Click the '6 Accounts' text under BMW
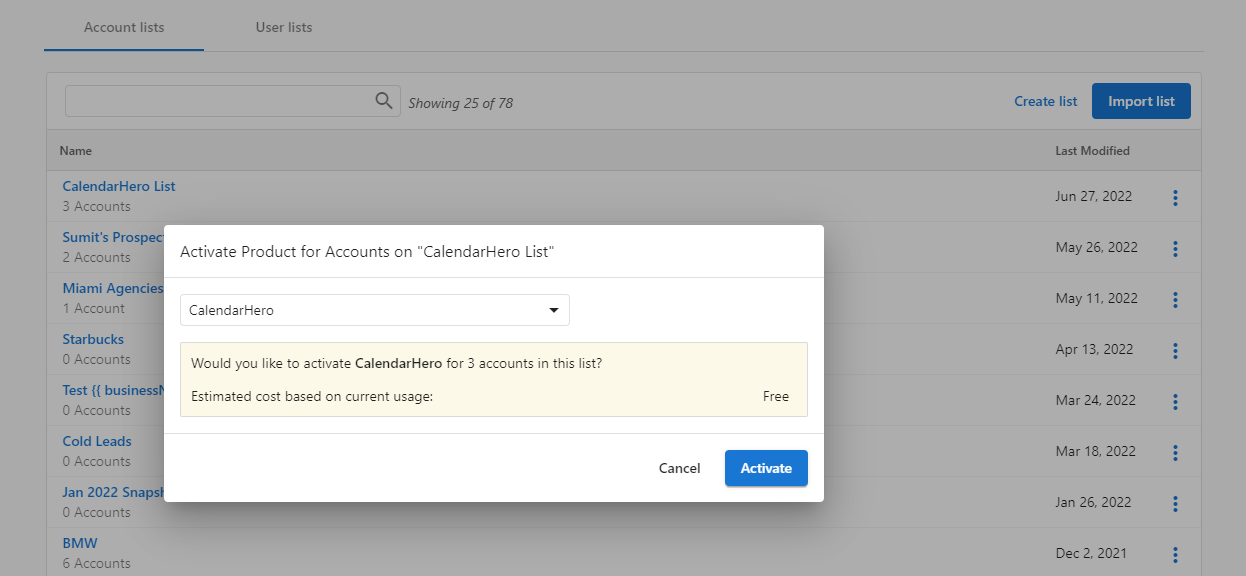Image resolution: width=1246 pixels, height=576 pixels. pyautogui.click(x=97, y=563)
